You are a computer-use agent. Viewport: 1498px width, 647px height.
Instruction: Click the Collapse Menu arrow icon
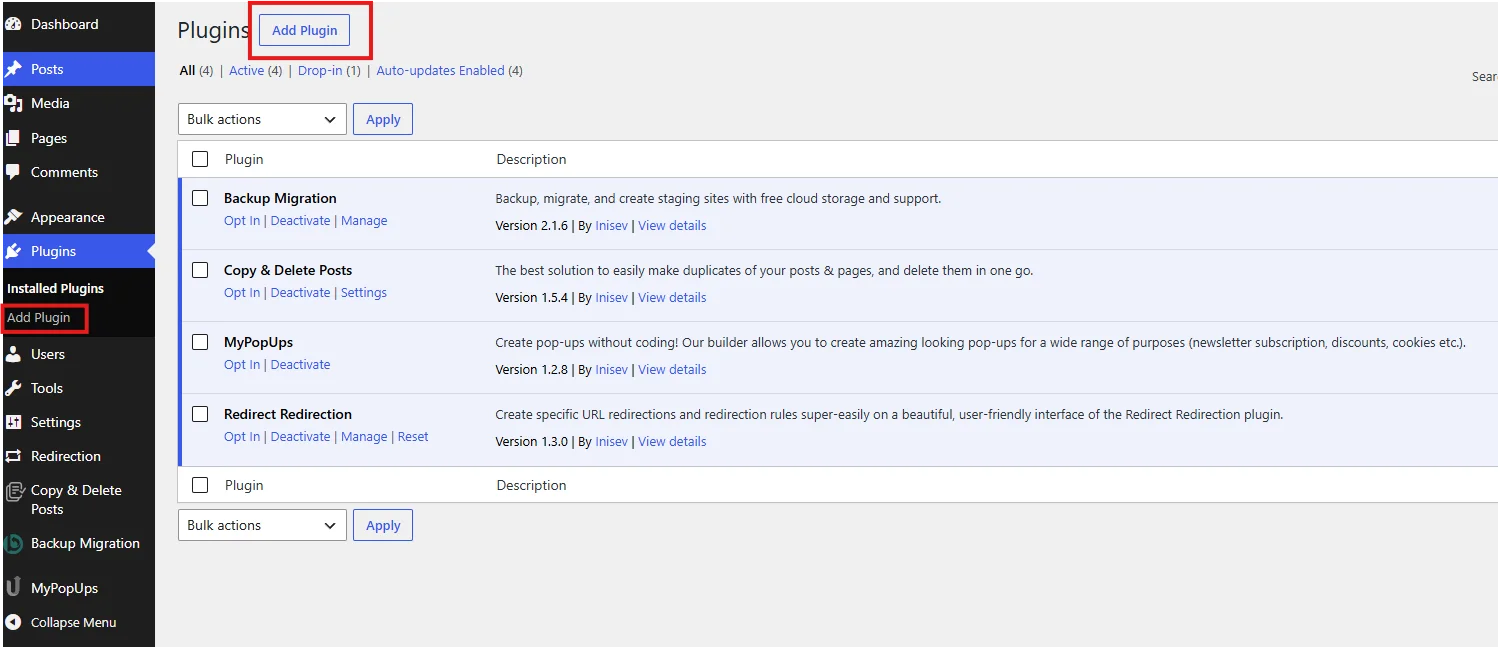click(13, 622)
